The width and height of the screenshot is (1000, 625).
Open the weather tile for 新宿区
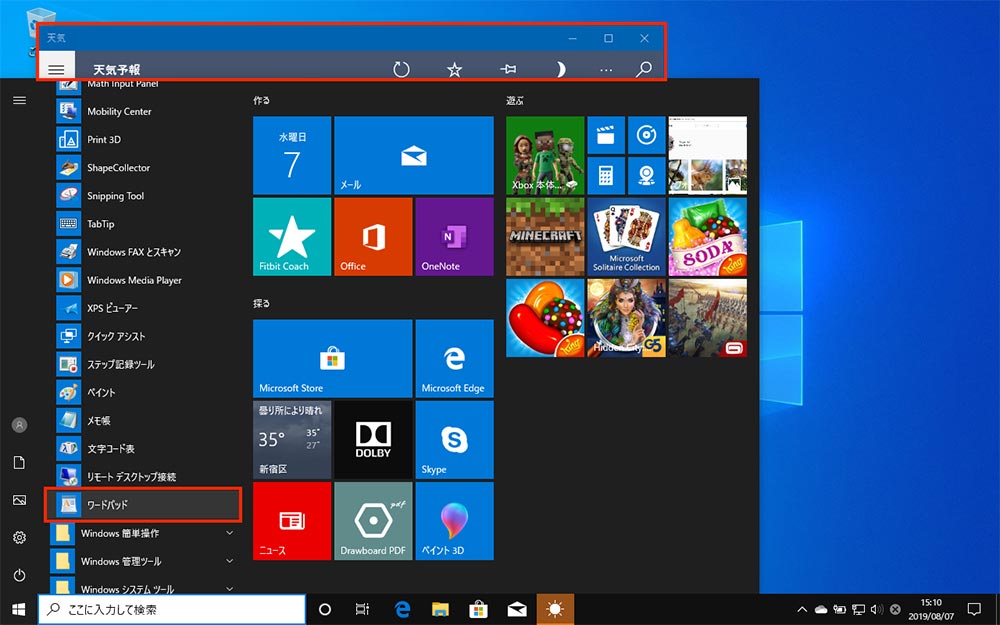coord(292,439)
